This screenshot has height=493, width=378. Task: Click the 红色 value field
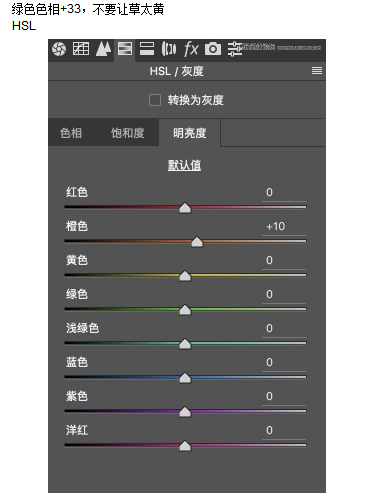click(284, 193)
